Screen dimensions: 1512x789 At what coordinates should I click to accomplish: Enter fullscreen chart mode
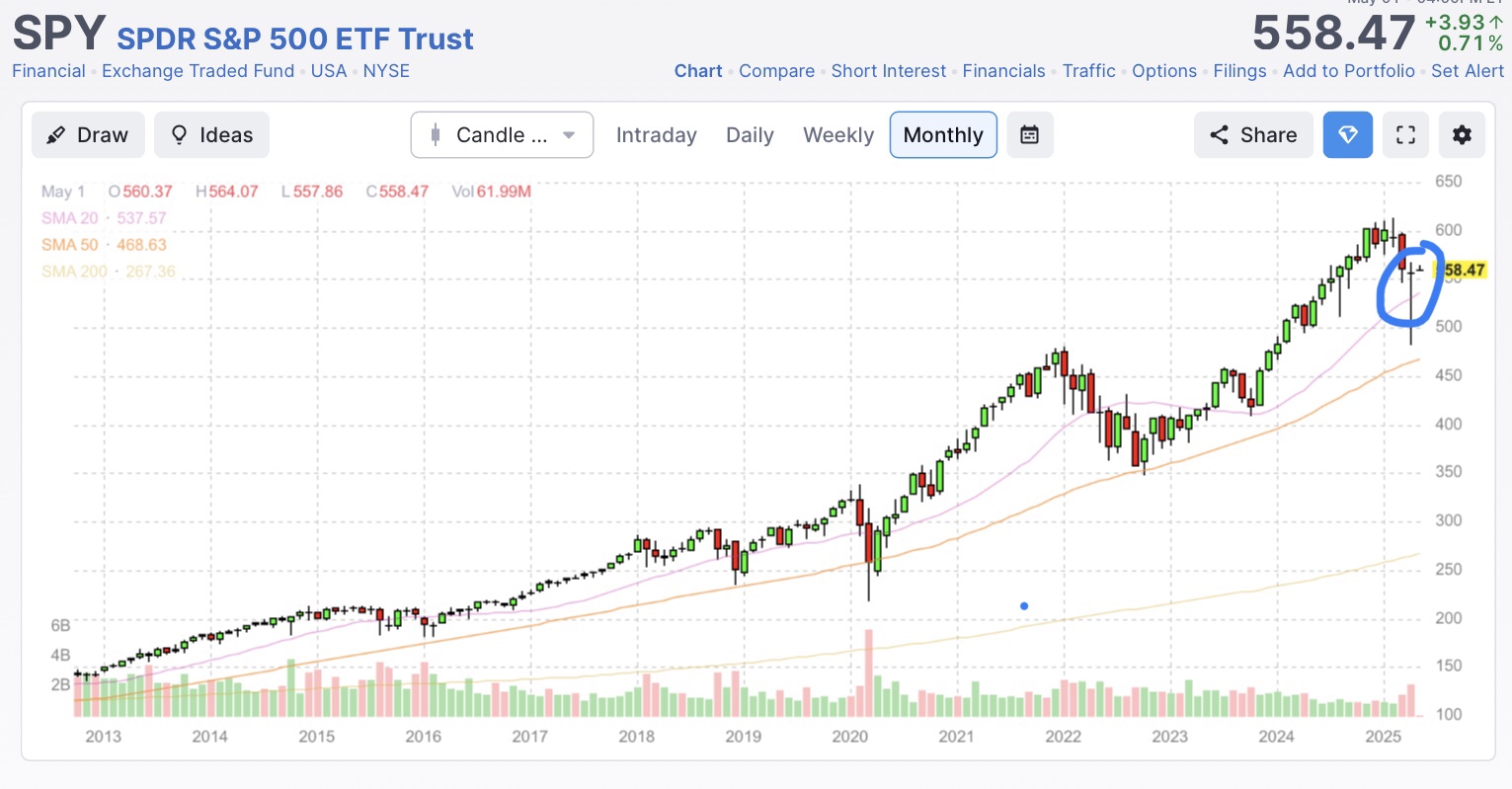pos(1405,135)
